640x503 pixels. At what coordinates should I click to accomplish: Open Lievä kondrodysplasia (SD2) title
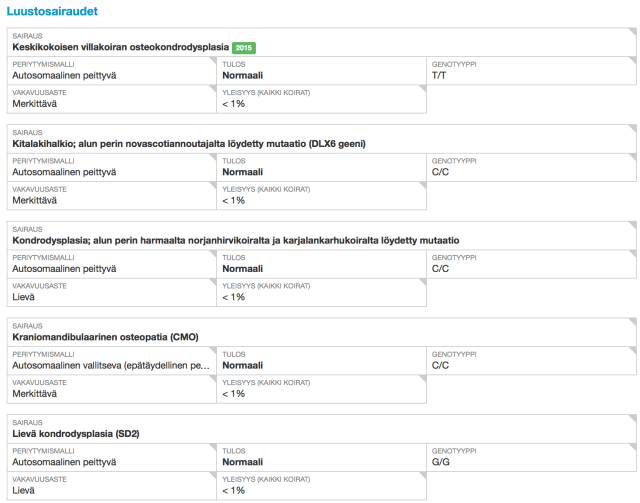pos(75,434)
